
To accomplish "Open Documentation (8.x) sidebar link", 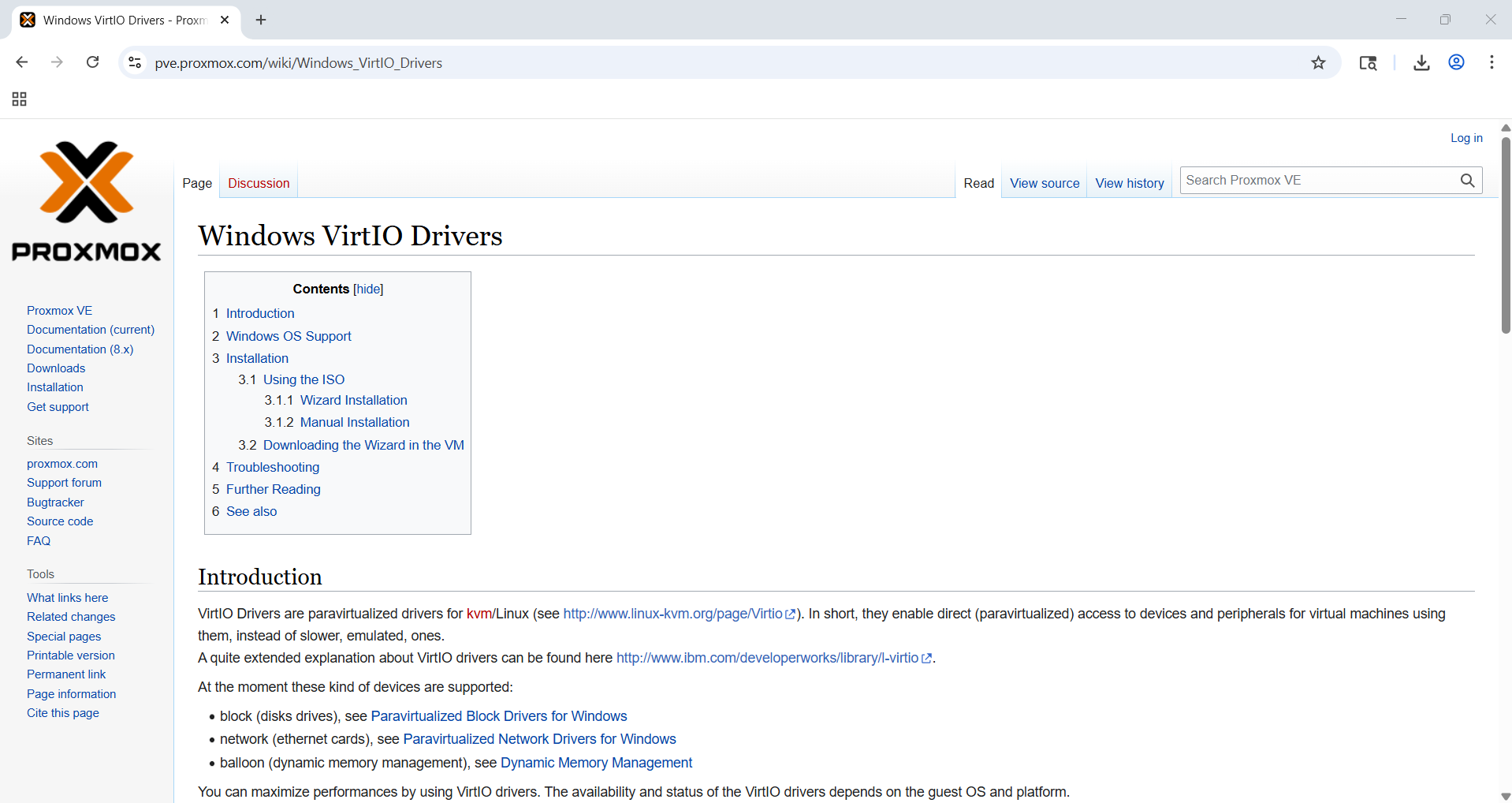I will [x=80, y=349].
